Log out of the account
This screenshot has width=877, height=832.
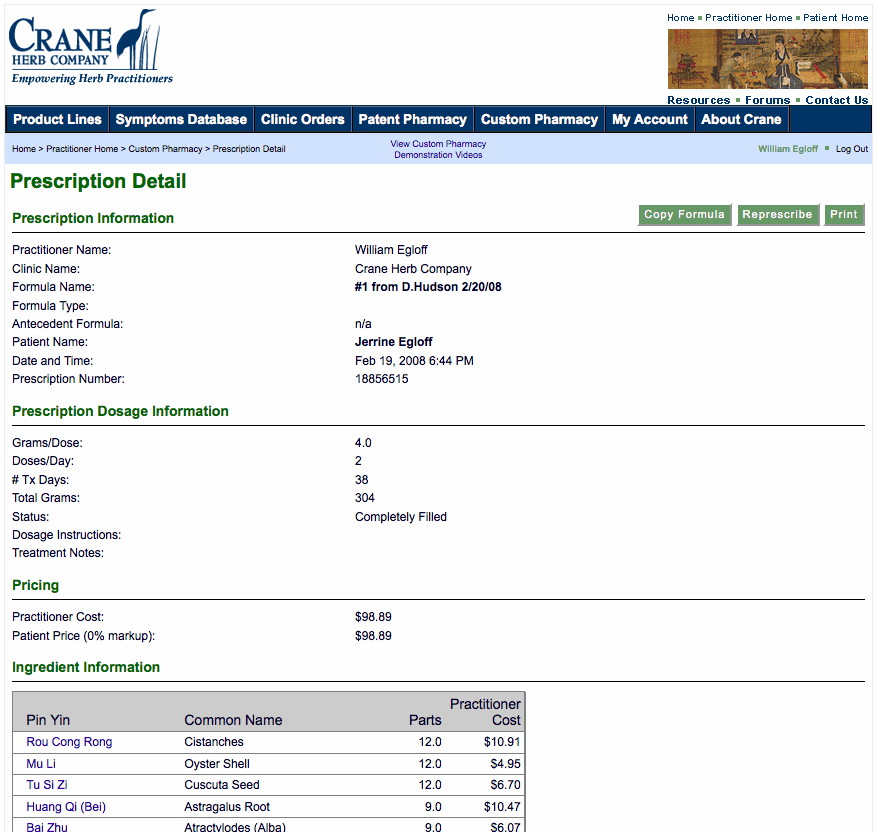tap(852, 149)
